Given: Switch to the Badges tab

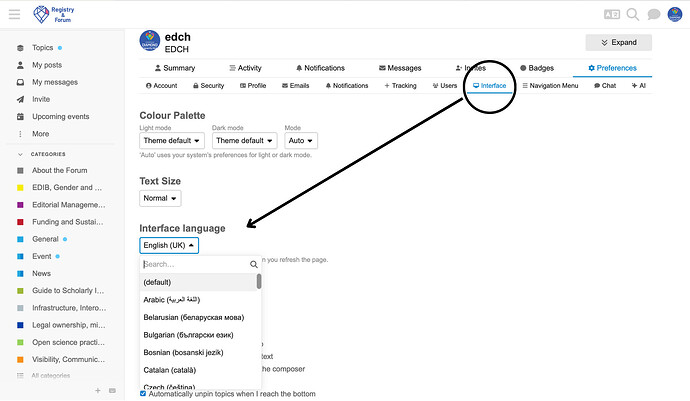Looking at the screenshot, I should [537, 68].
